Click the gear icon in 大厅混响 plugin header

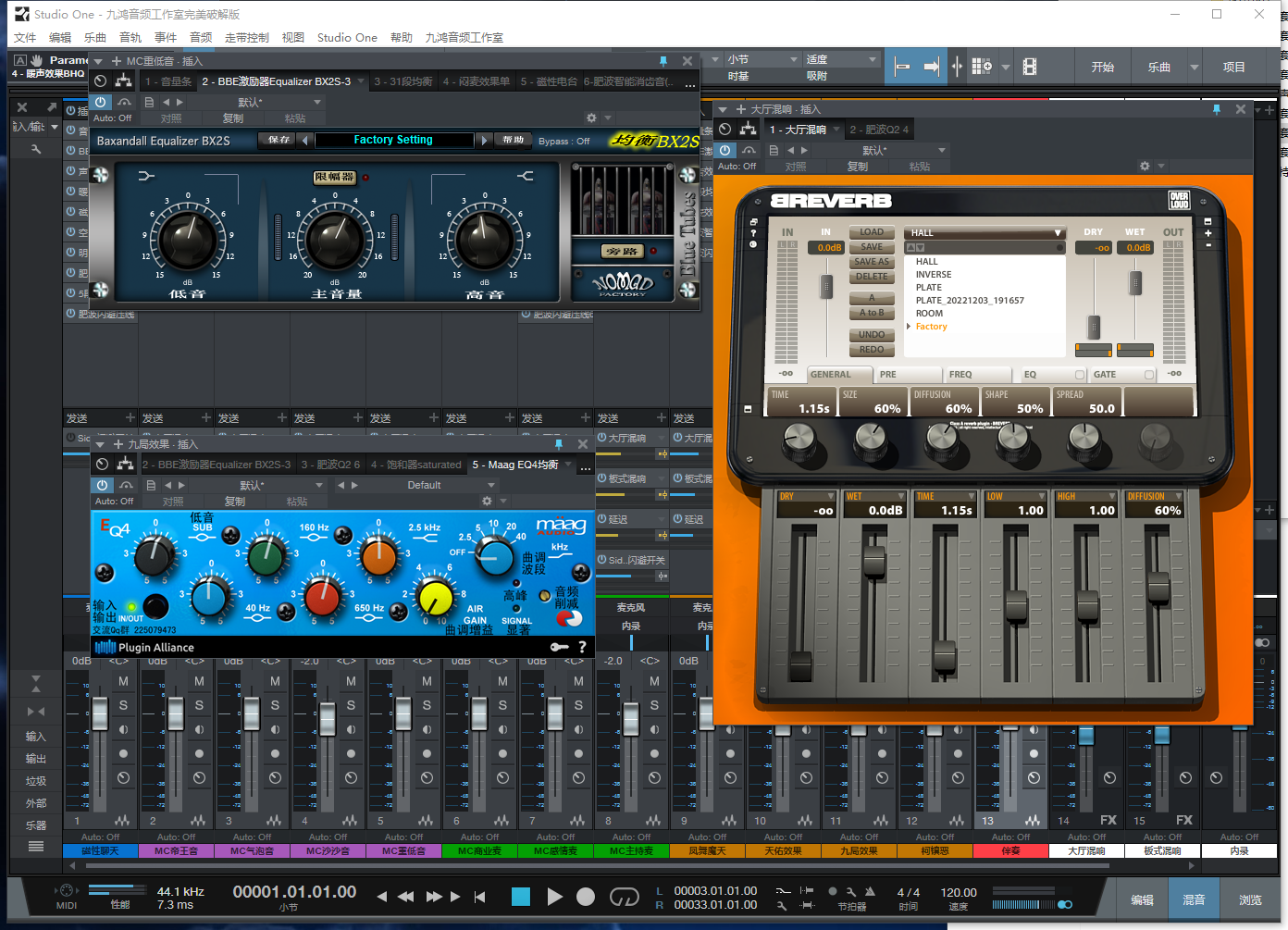[x=1145, y=167]
